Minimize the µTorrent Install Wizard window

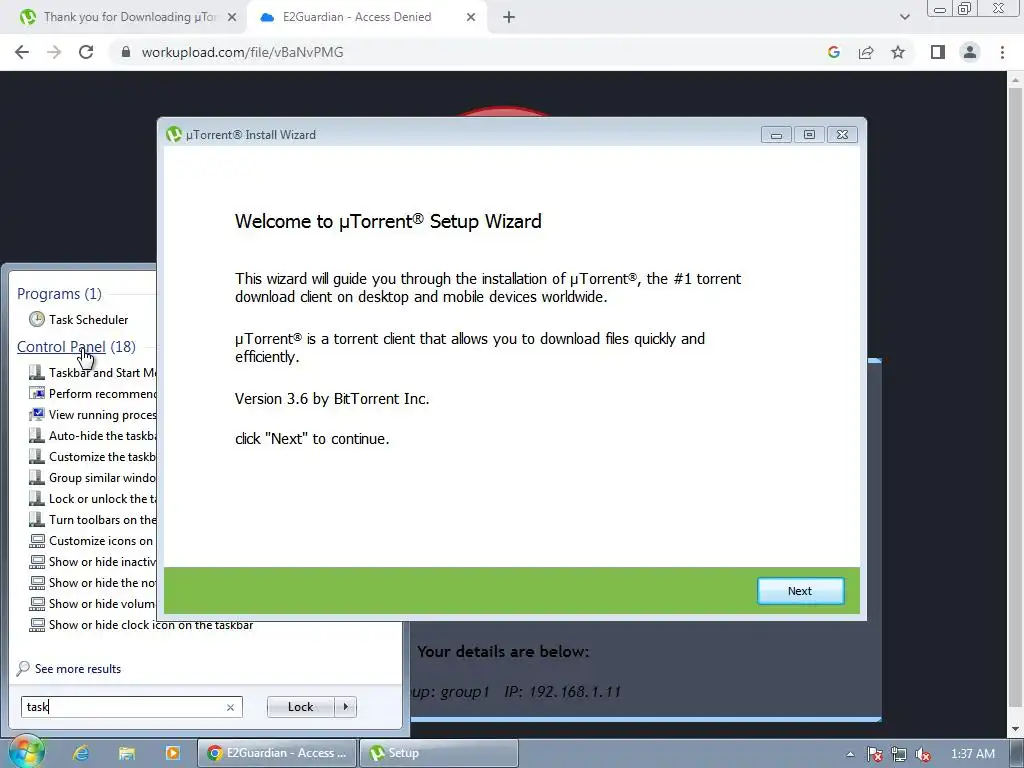[x=776, y=135]
